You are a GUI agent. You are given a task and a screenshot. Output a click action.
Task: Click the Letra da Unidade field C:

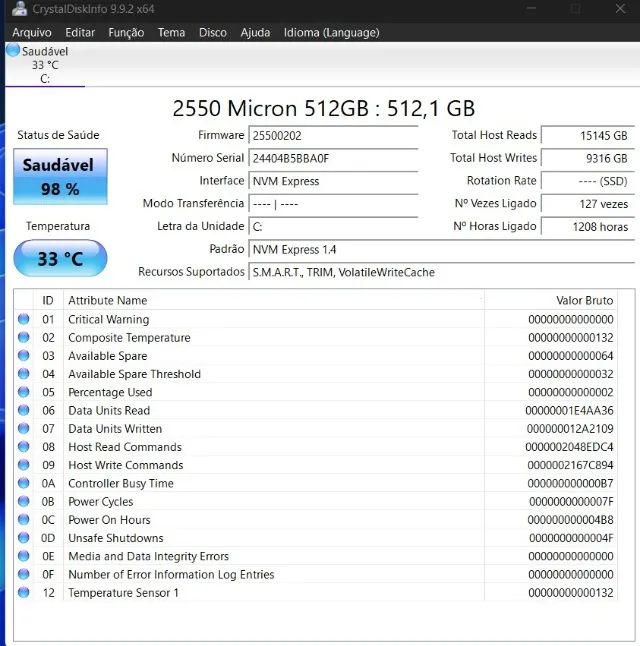333,227
